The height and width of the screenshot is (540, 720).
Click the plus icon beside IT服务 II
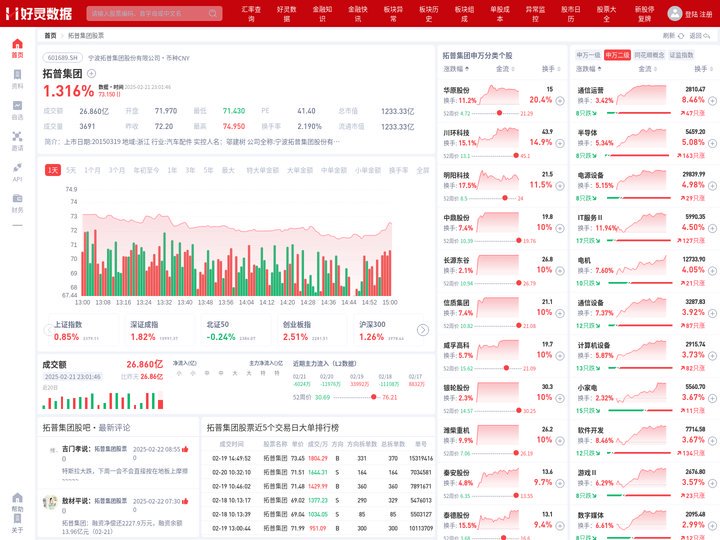pos(712,228)
